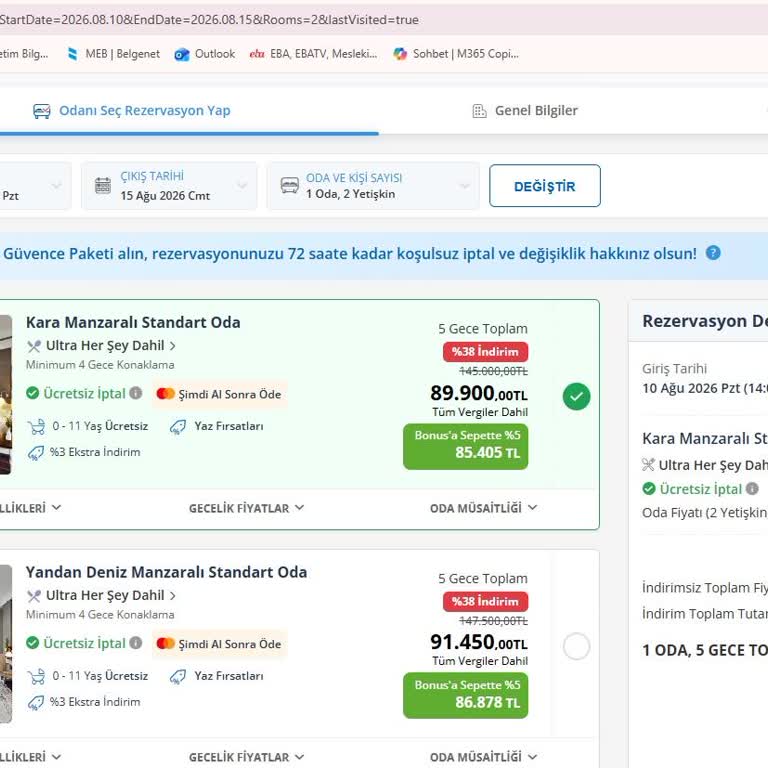768x768 pixels.
Task: Click the calendar icon in Çıkış Tarihi field
Action: 103,186
